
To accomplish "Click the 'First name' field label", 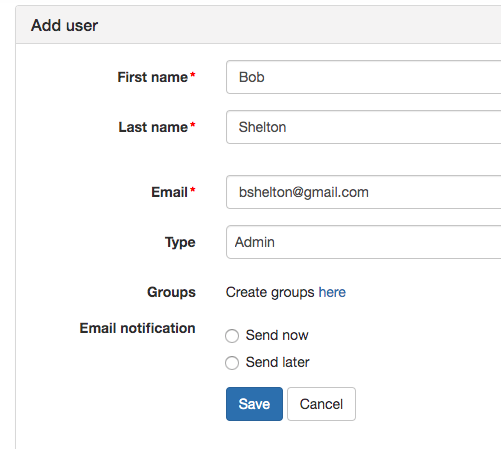I will pos(153,77).
